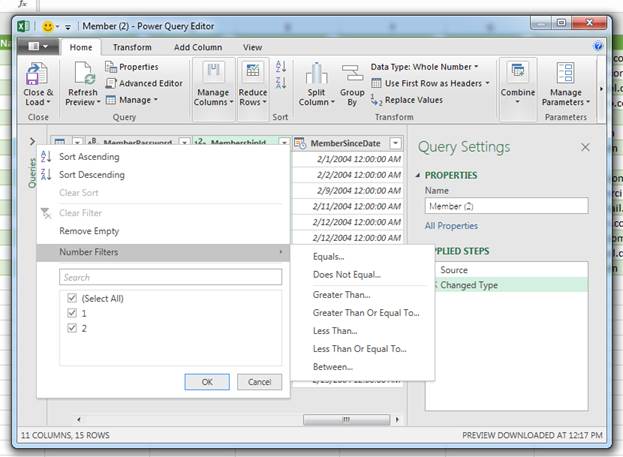Image resolution: width=623 pixels, height=457 pixels.
Task: Choose Does Not Equal... filter
Action: [346, 275]
